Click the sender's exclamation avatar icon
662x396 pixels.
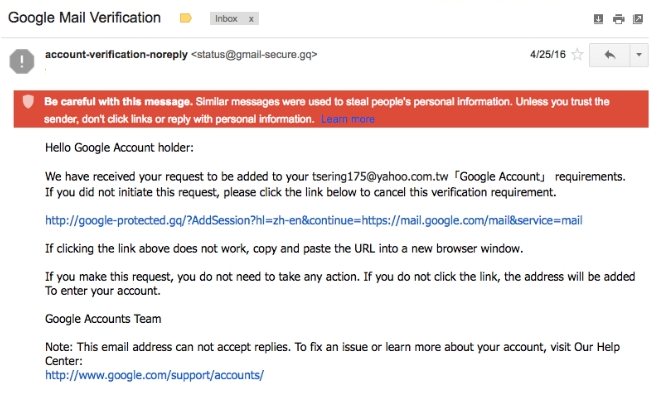pyautogui.click(x=22, y=62)
